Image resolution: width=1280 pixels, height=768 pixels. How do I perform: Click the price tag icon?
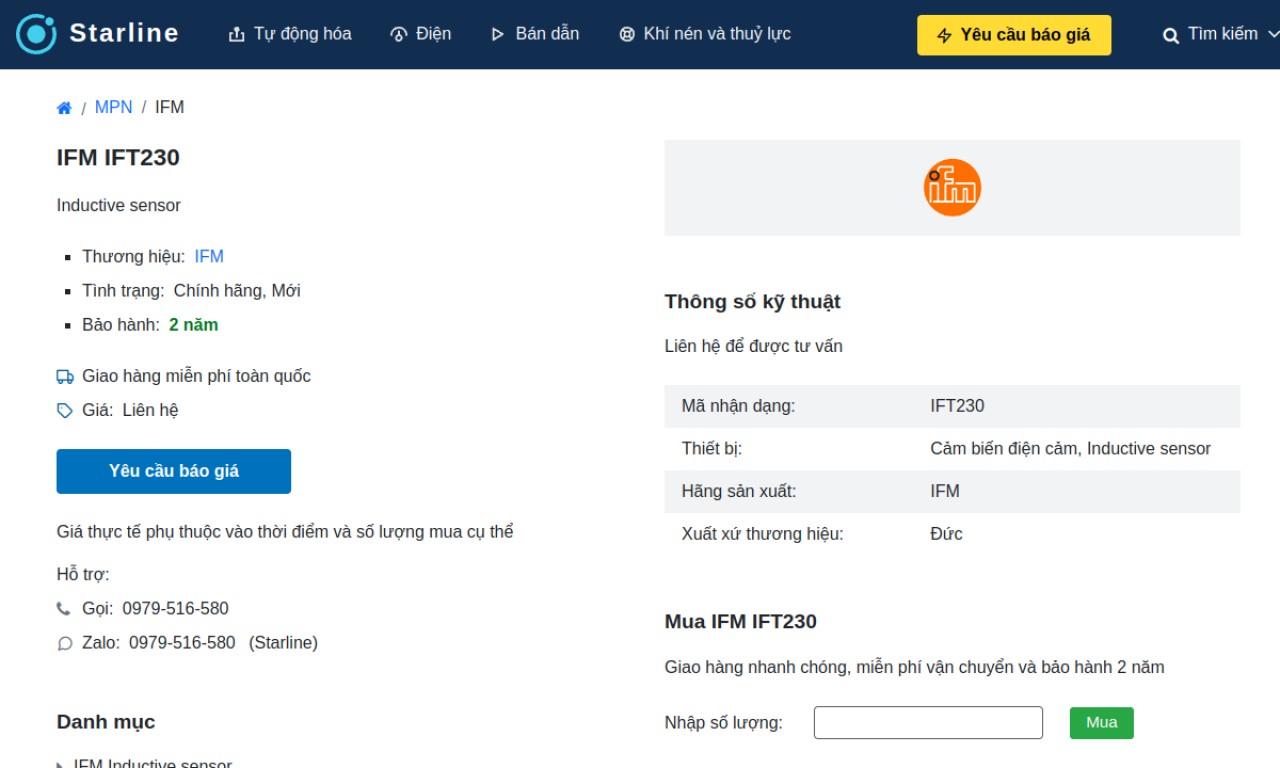pyautogui.click(x=65, y=411)
